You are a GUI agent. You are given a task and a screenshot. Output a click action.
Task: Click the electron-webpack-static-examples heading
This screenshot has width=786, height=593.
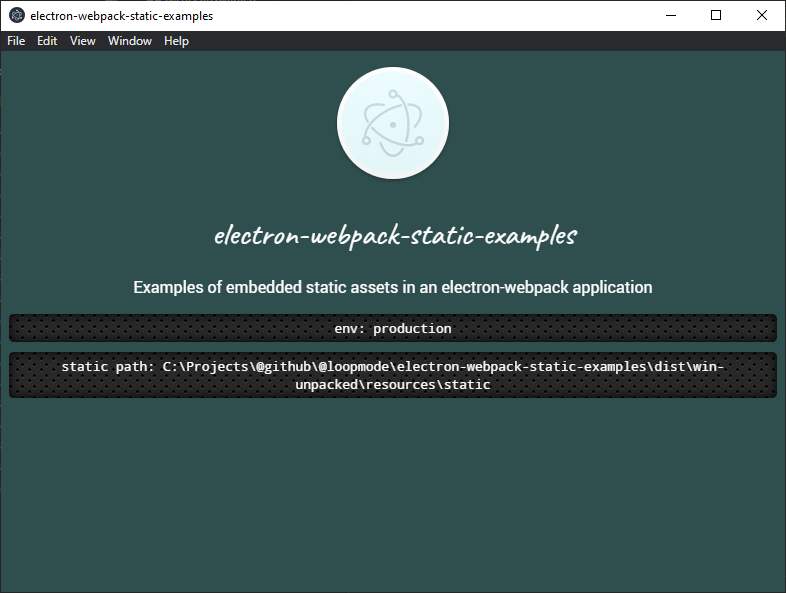[x=396, y=236]
